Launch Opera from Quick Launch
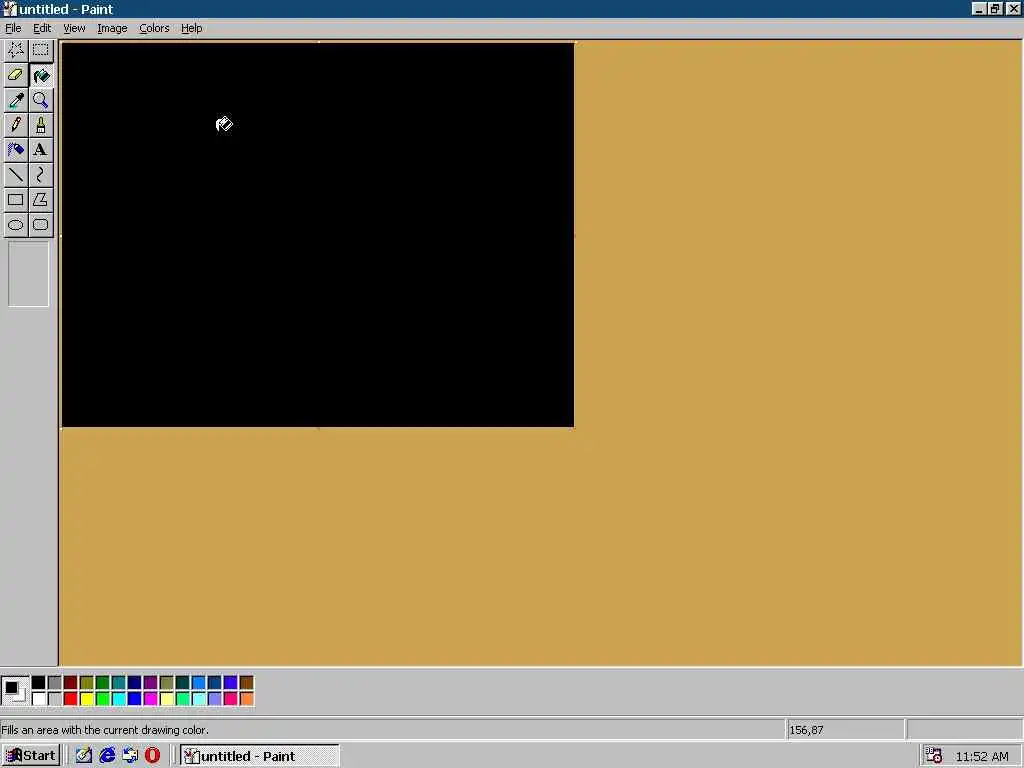Screen dimensions: 1024x768 pos(152,756)
